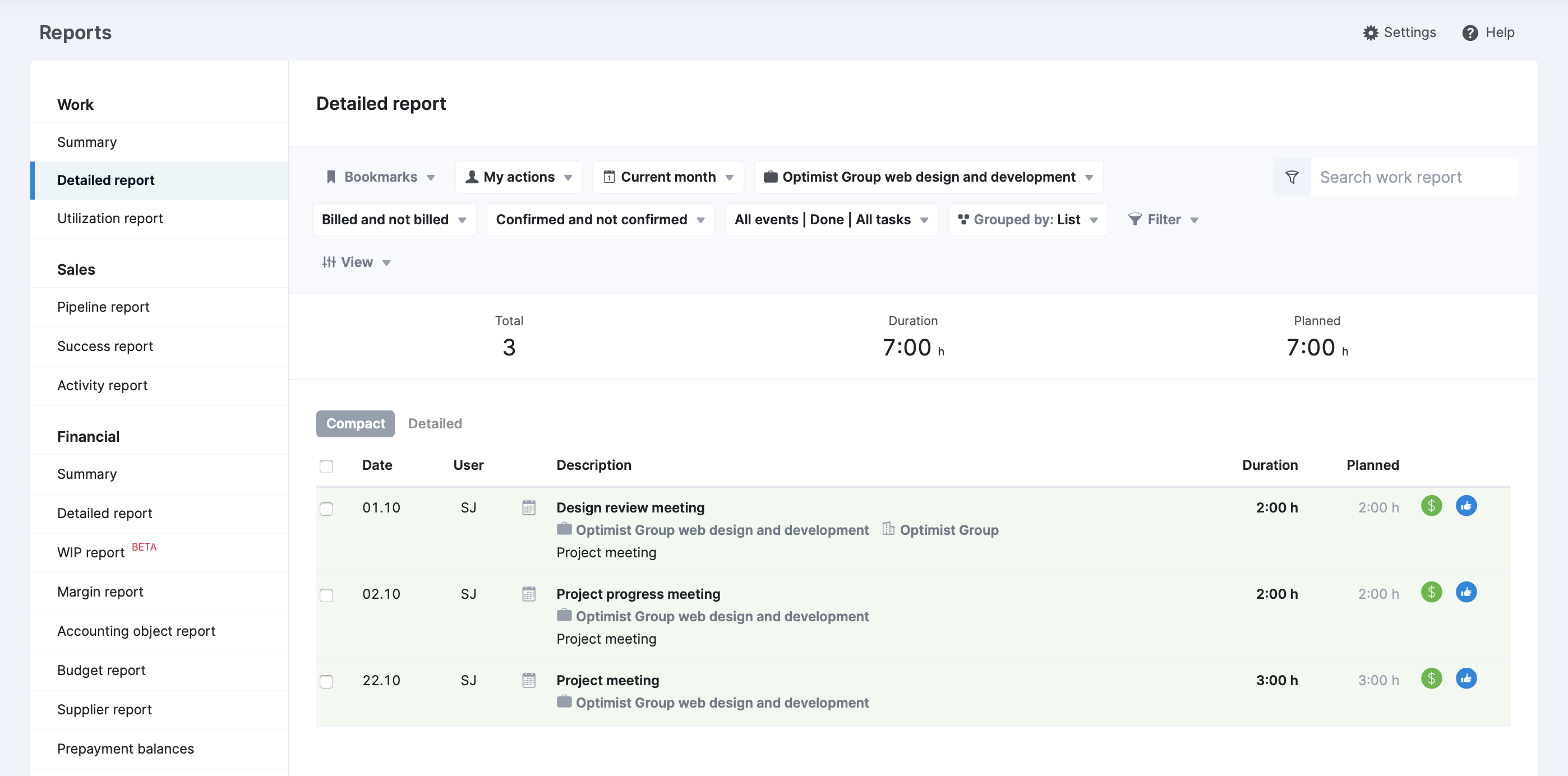Viewport: 1568px width, 776px height.
Task: Open Optimist Group customer link
Action: 949,530
